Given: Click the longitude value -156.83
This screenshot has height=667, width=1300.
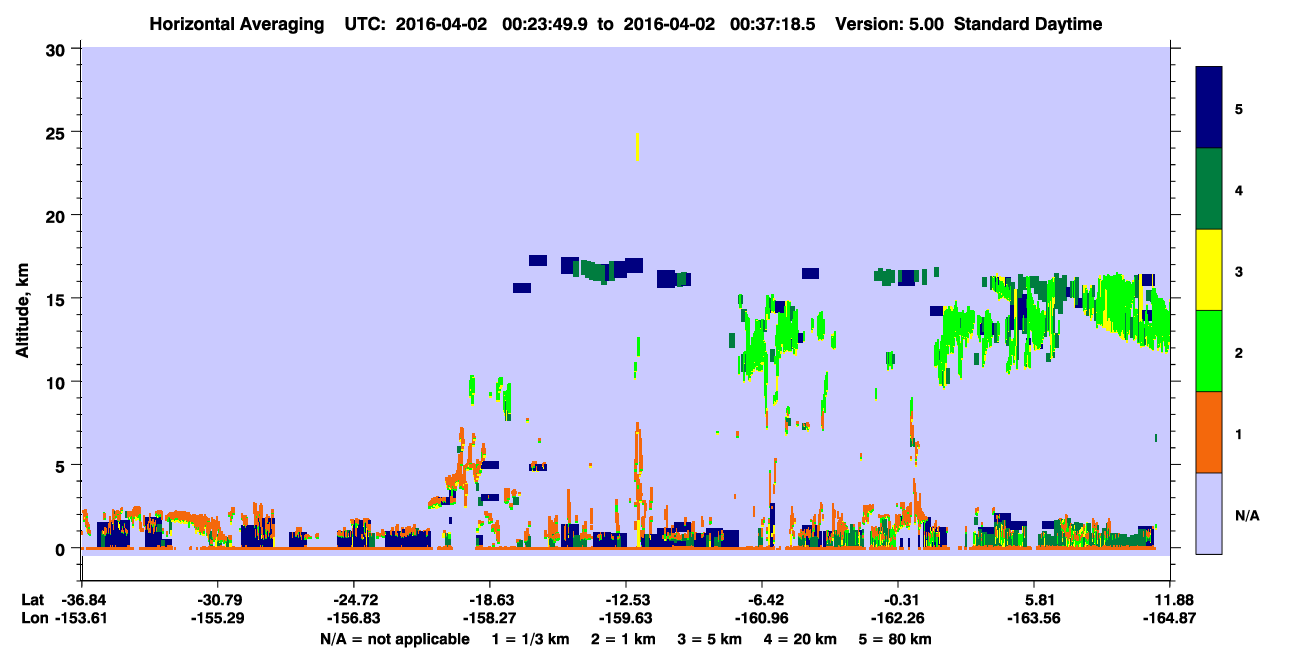Looking at the screenshot, I should tap(354, 618).
